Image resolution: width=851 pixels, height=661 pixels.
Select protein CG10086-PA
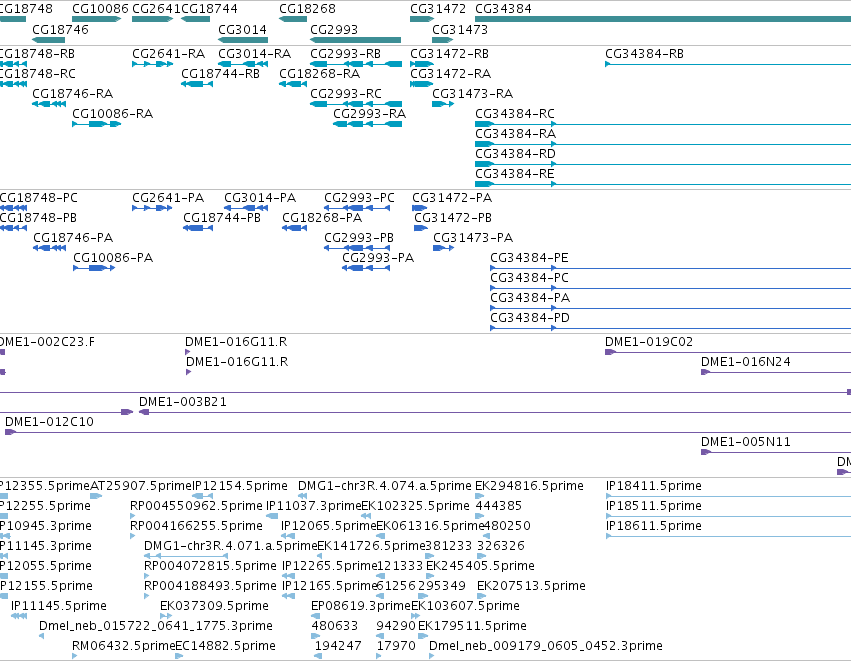point(113,258)
